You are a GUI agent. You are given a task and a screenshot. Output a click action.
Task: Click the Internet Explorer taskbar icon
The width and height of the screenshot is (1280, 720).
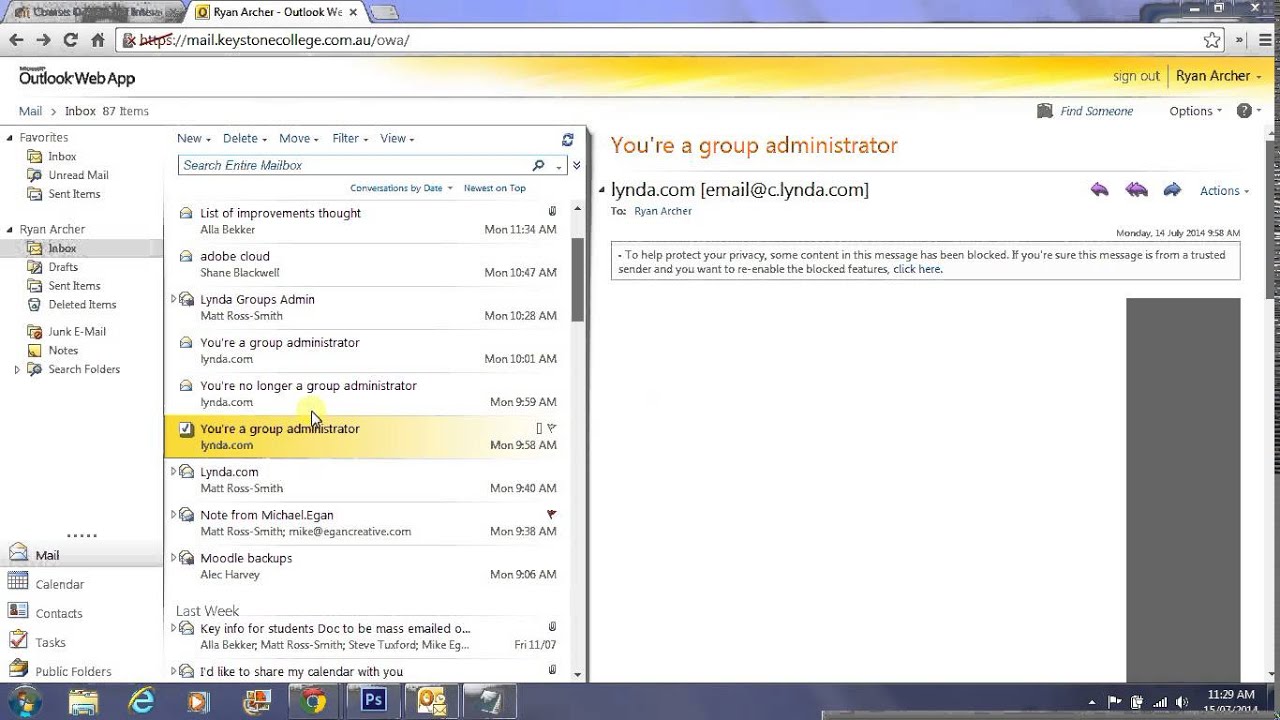click(x=142, y=701)
